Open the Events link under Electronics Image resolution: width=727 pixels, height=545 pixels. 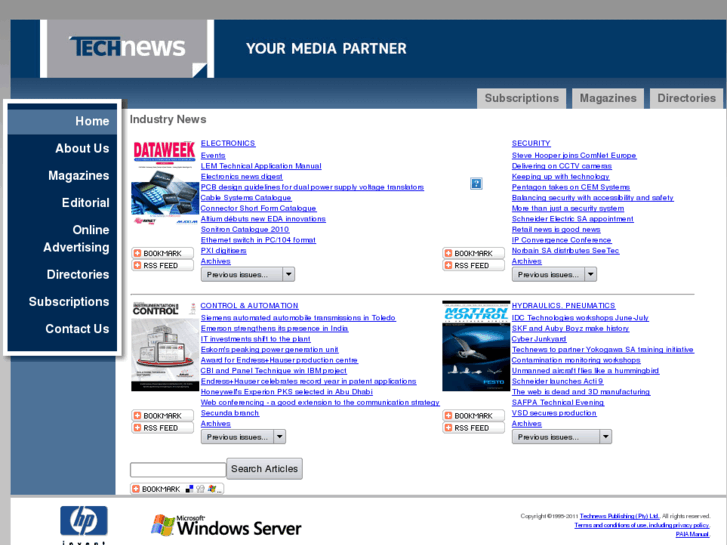[213, 155]
